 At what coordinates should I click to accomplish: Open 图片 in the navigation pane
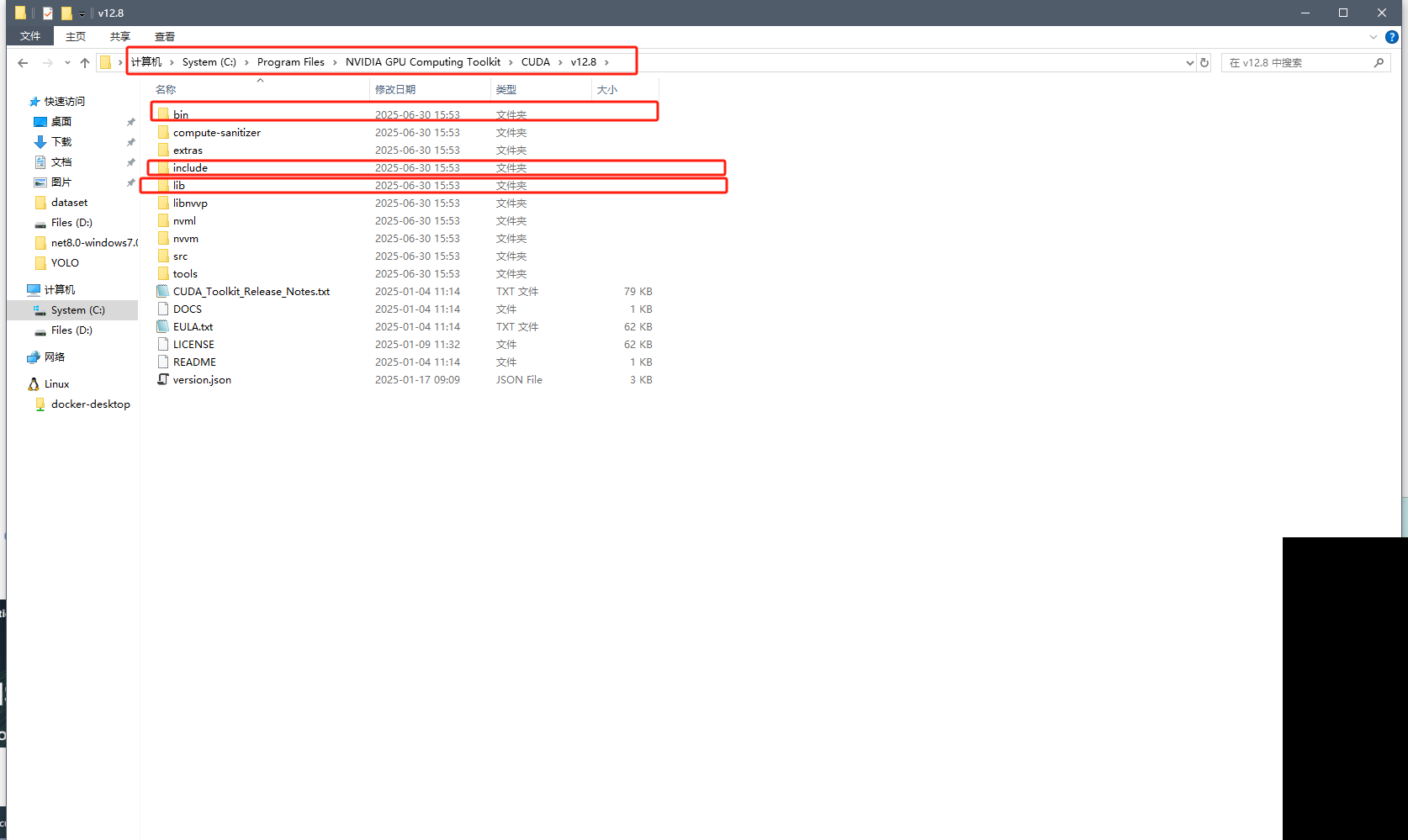click(x=61, y=182)
